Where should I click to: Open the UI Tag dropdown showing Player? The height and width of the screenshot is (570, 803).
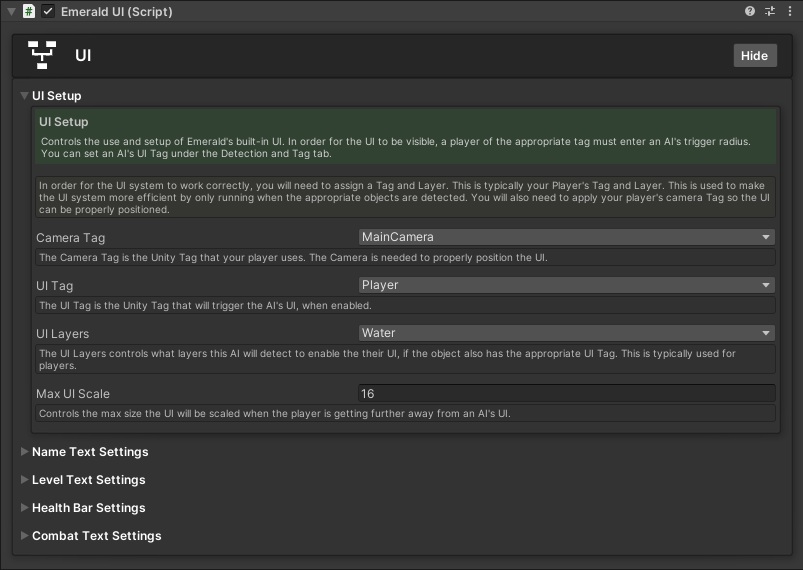coord(566,285)
